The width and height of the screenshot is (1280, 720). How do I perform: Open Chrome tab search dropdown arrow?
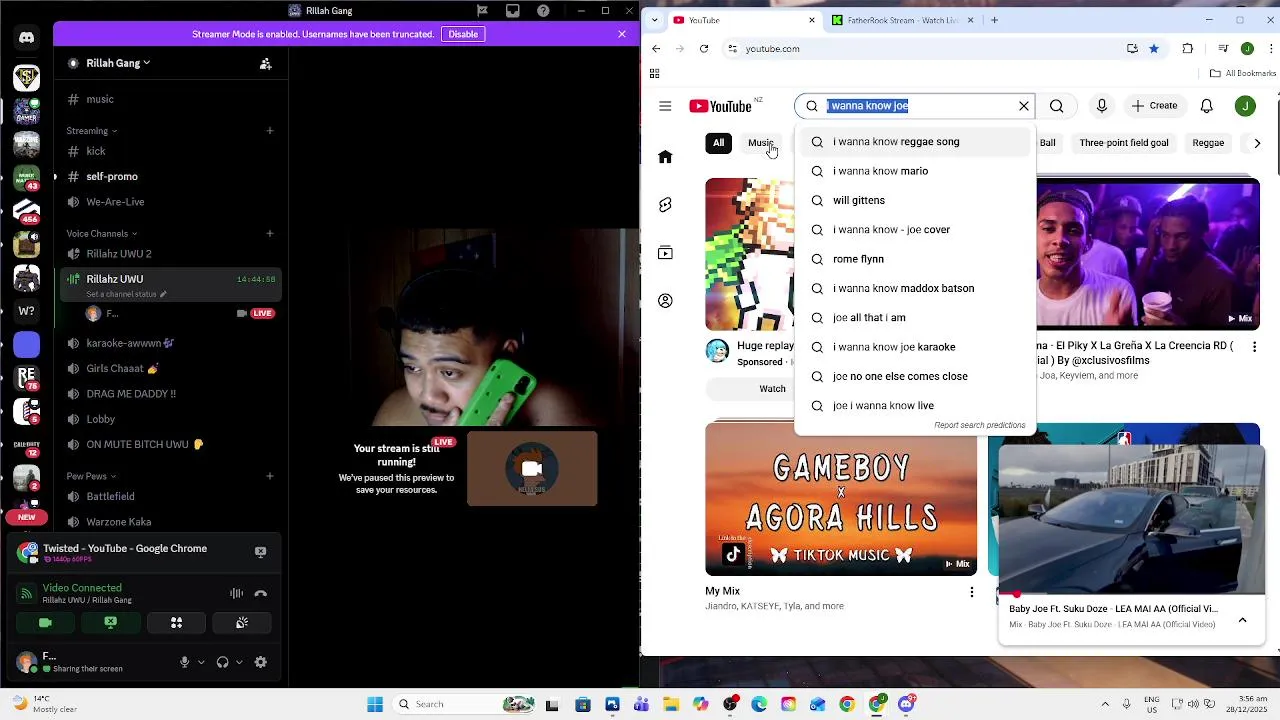click(654, 20)
